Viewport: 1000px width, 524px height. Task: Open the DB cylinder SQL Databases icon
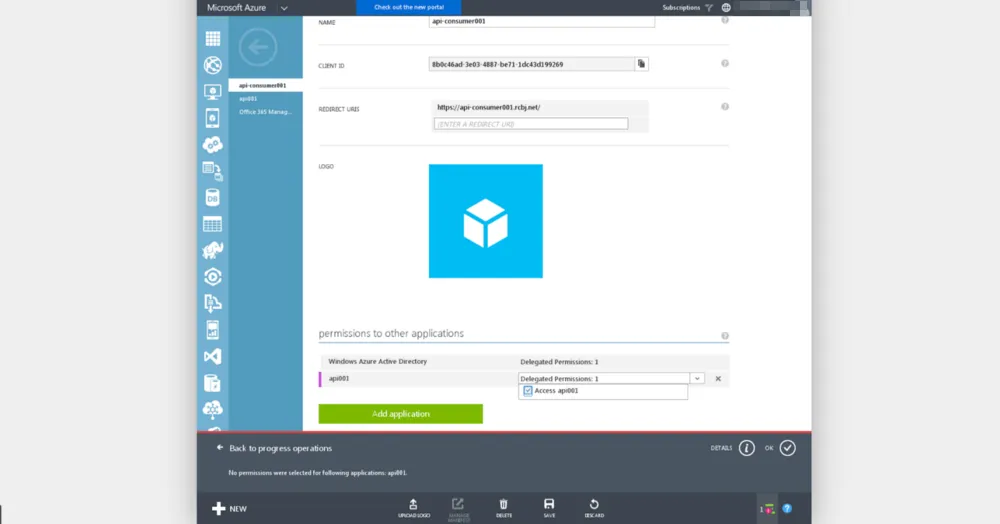[212, 198]
